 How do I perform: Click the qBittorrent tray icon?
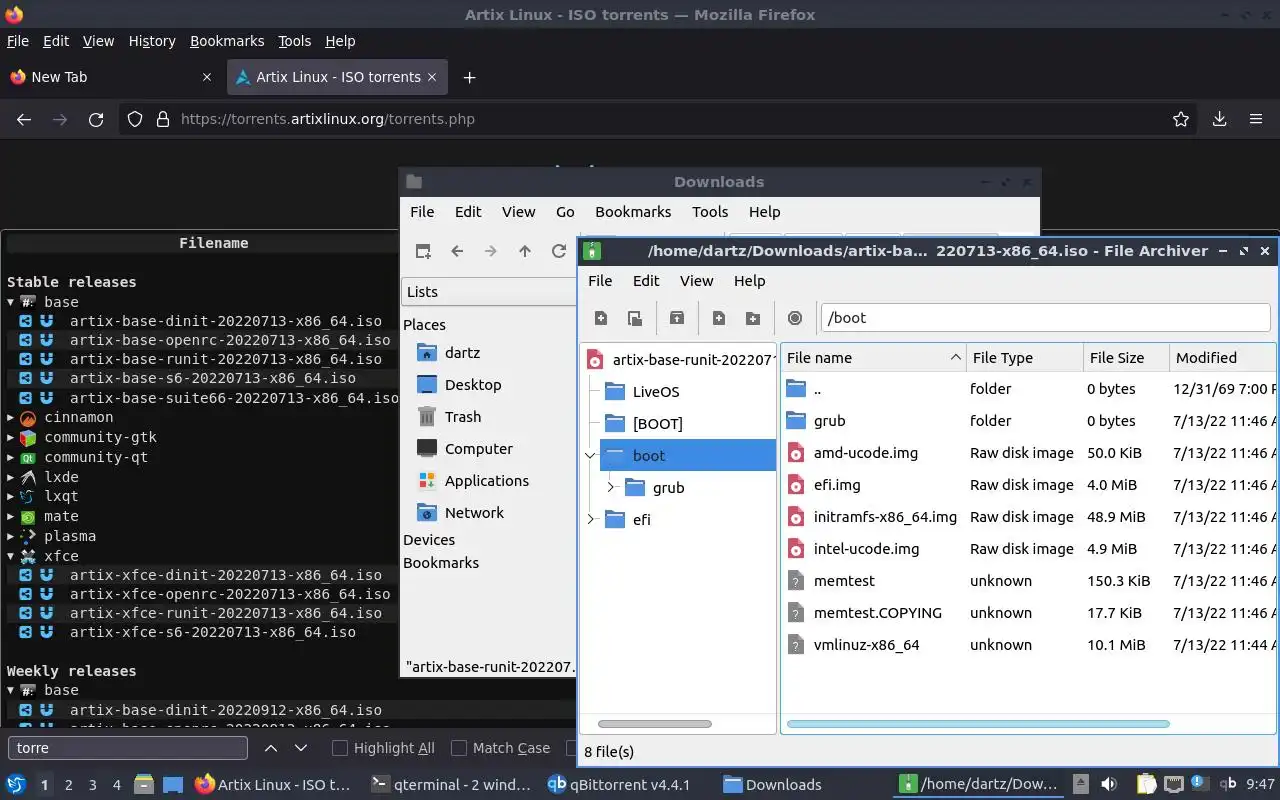point(1228,784)
